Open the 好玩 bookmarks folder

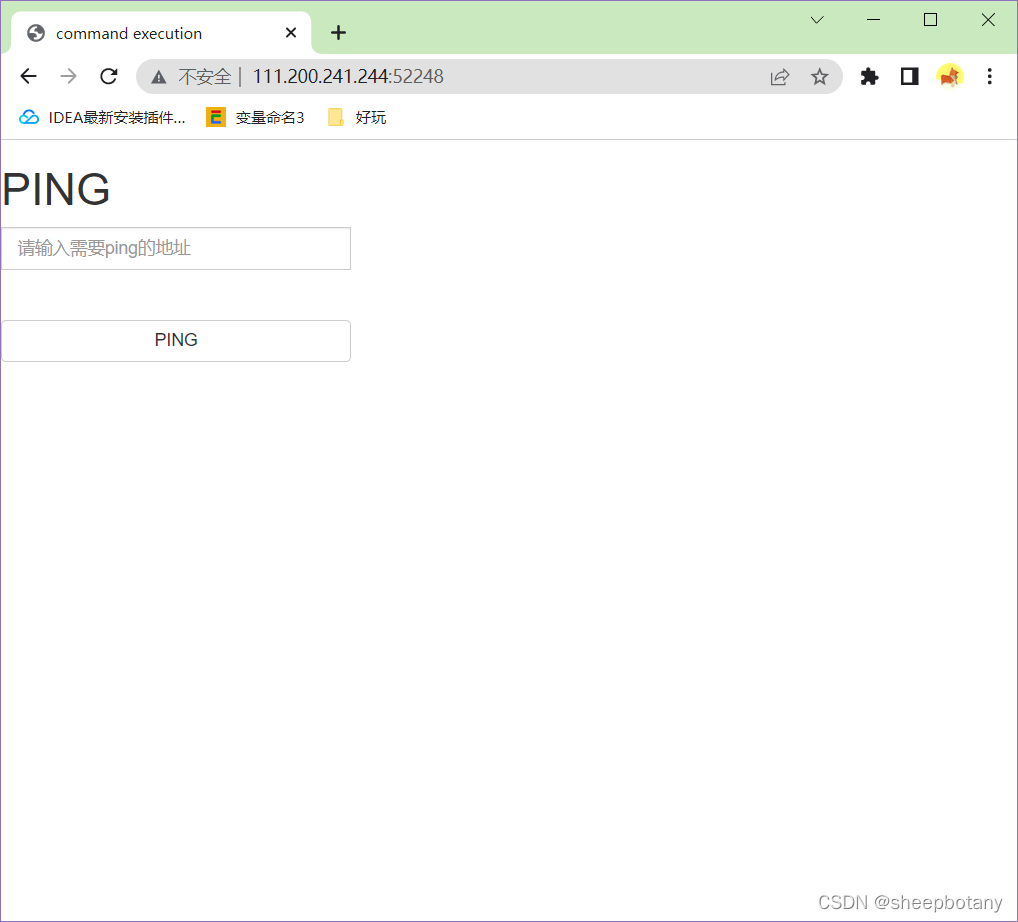pyautogui.click(x=358, y=118)
